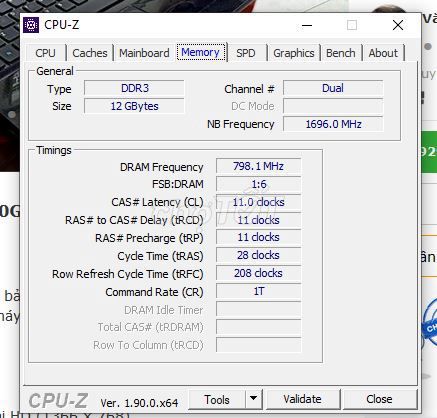Image resolution: width=437 pixels, height=418 pixels.
Task: Switch to the Graphics tab
Action: click(x=294, y=53)
